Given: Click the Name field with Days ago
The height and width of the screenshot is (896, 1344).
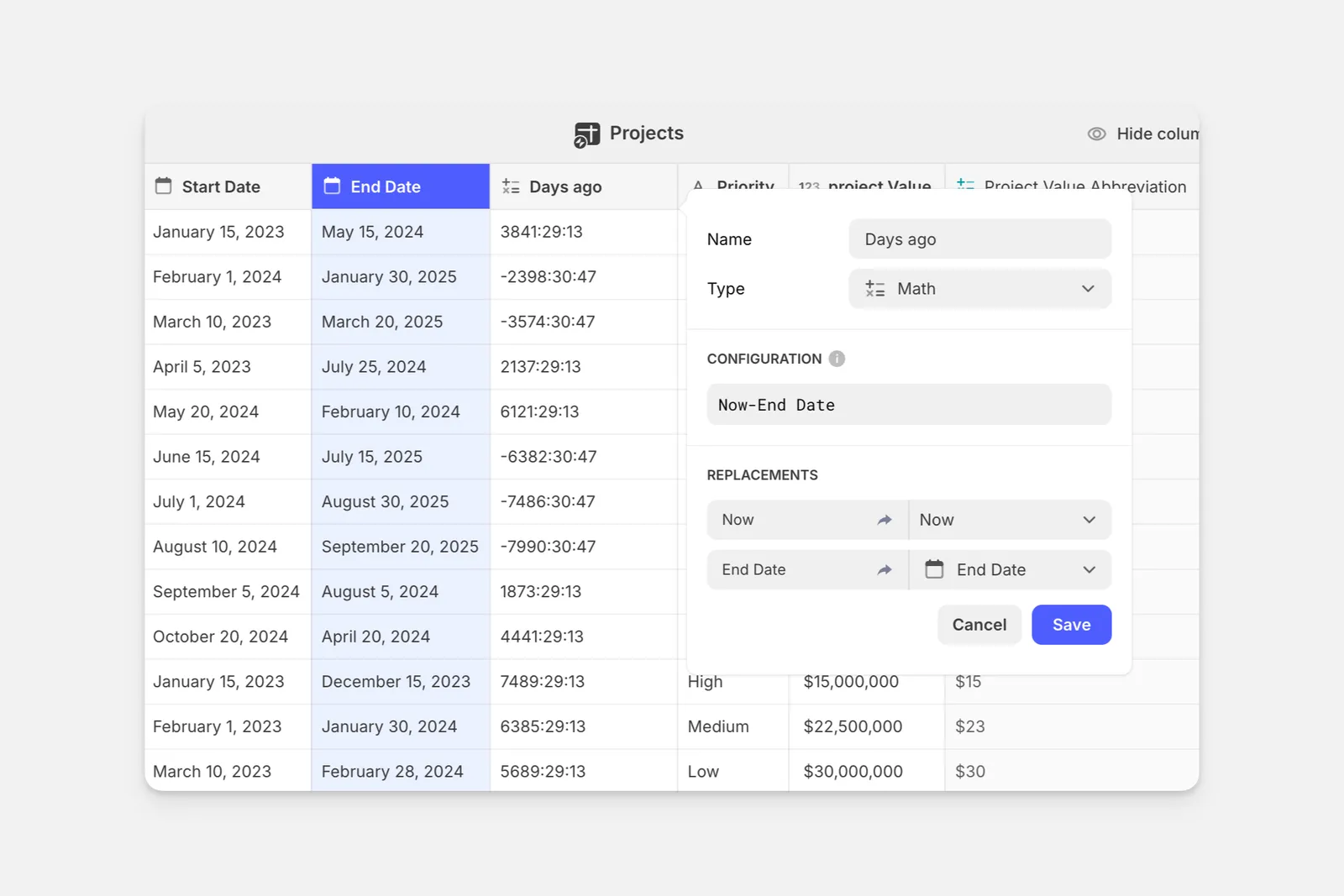Looking at the screenshot, I should click(980, 239).
